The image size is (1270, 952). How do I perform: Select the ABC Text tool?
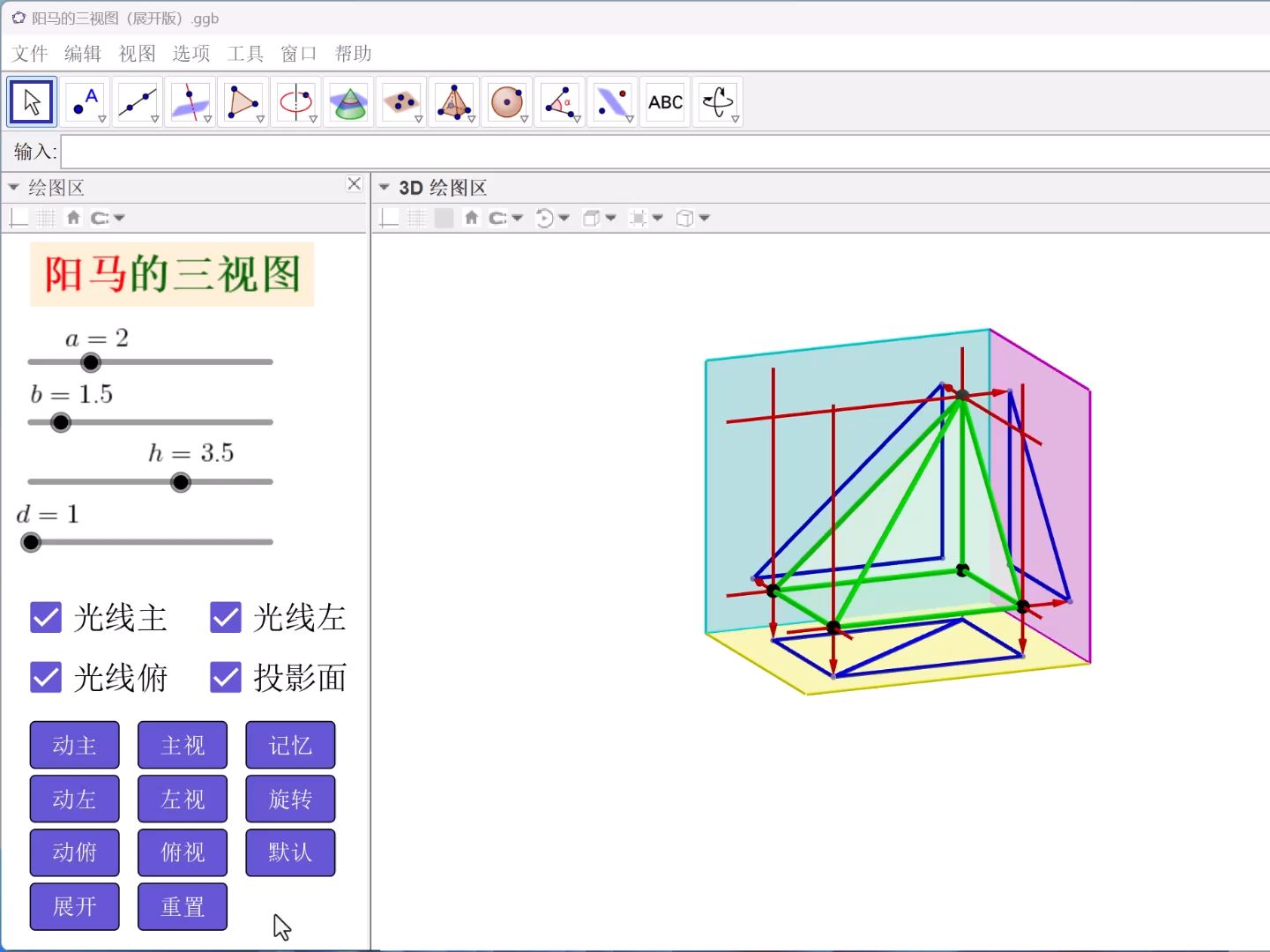tap(665, 102)
